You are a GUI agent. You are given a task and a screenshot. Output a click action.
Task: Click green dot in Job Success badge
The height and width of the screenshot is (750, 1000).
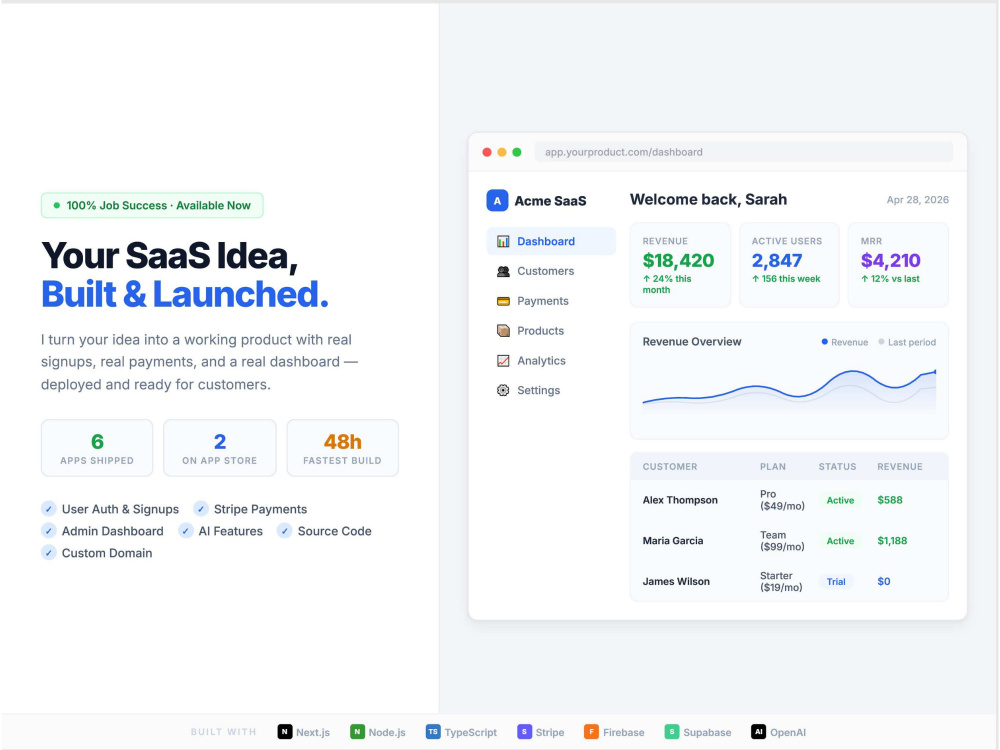click(x=57, y=205)
